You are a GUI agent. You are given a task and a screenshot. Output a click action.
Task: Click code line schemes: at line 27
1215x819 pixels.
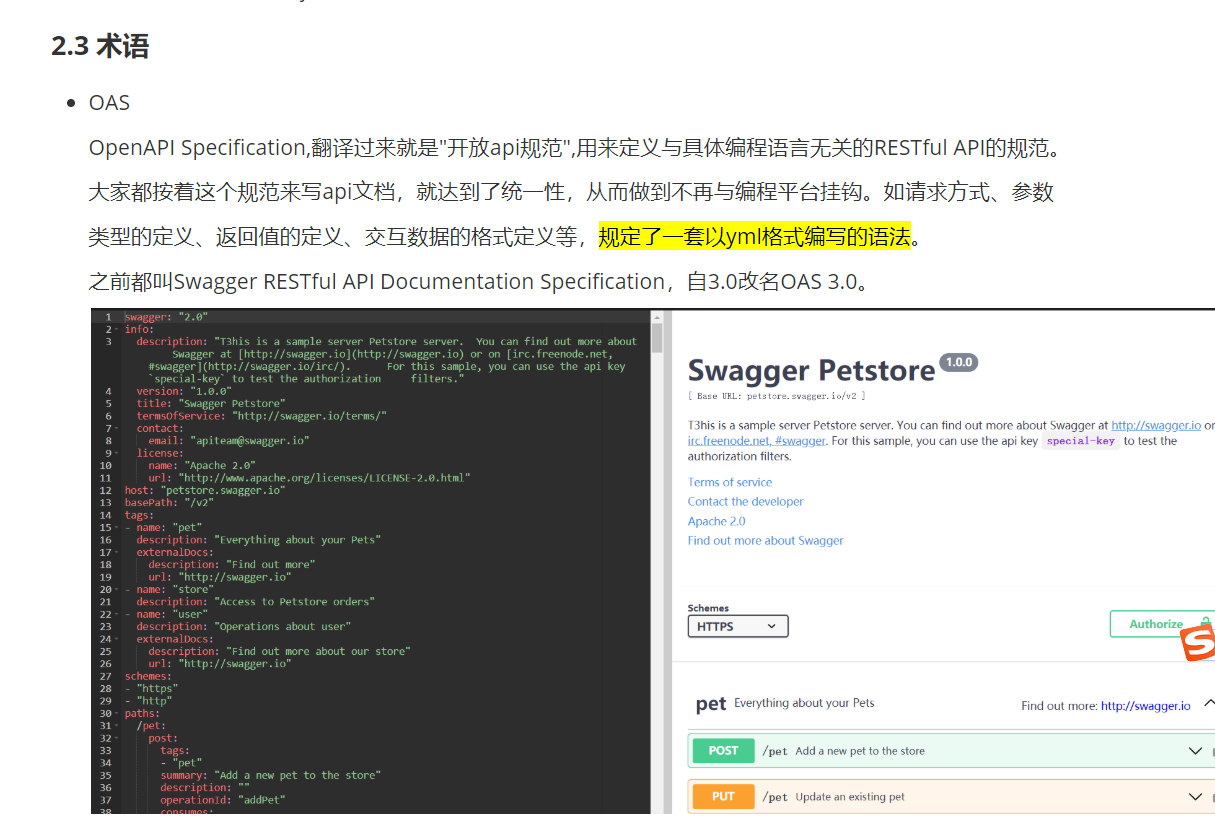coord(148,676)
